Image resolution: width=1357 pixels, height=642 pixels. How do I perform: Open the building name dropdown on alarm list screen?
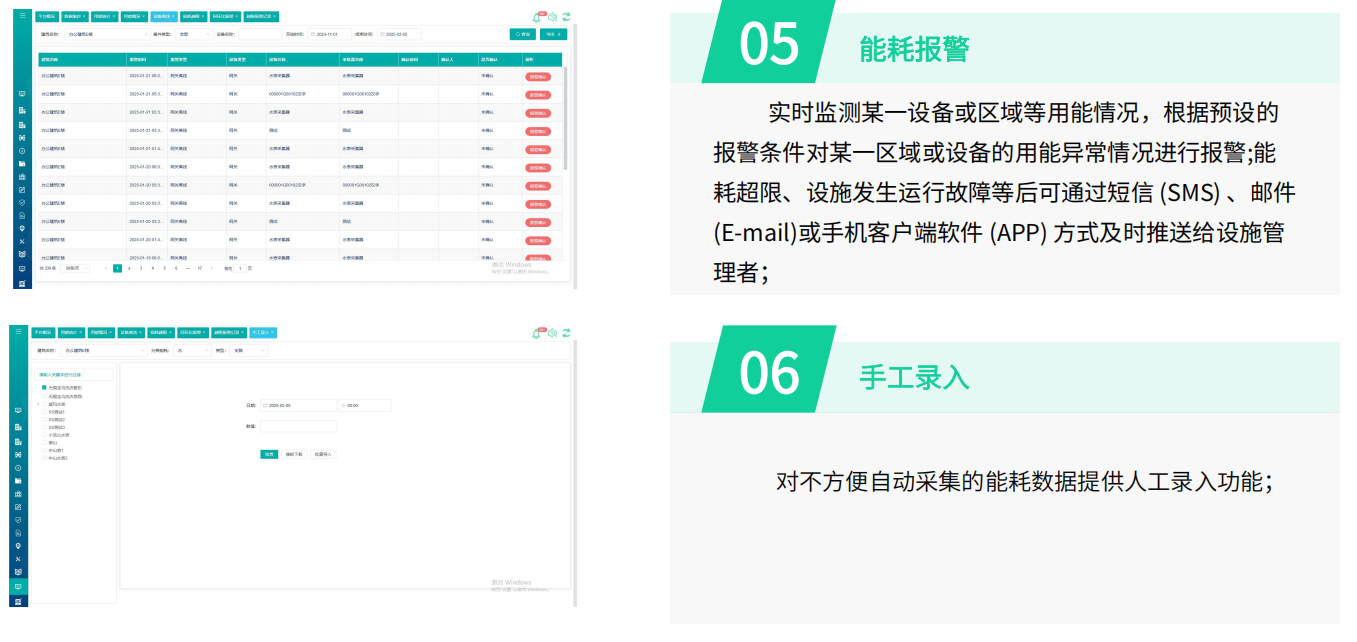click(107, 34)
